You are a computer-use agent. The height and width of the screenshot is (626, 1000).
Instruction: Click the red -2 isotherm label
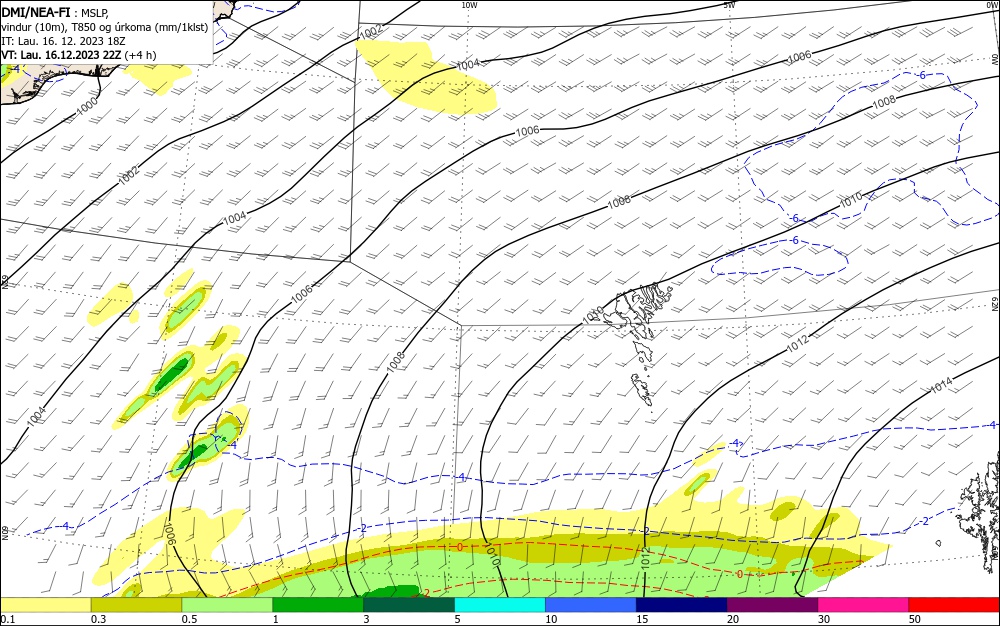pos(425,593)
